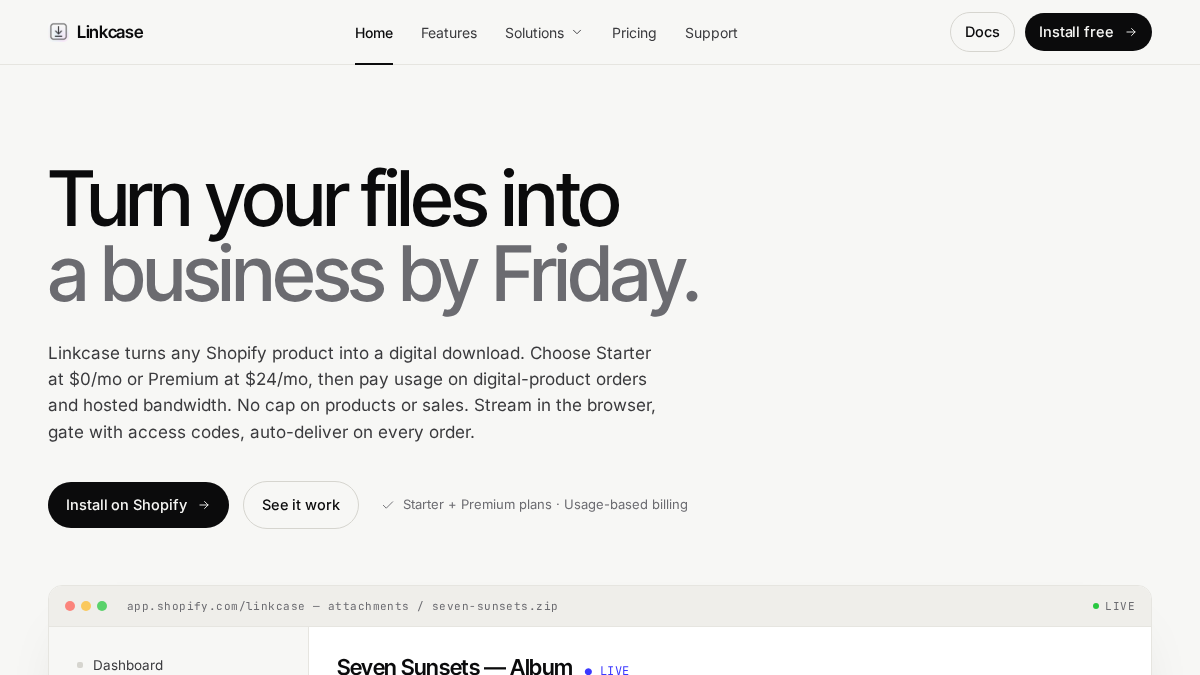Open the Docs button

point(982,32)
